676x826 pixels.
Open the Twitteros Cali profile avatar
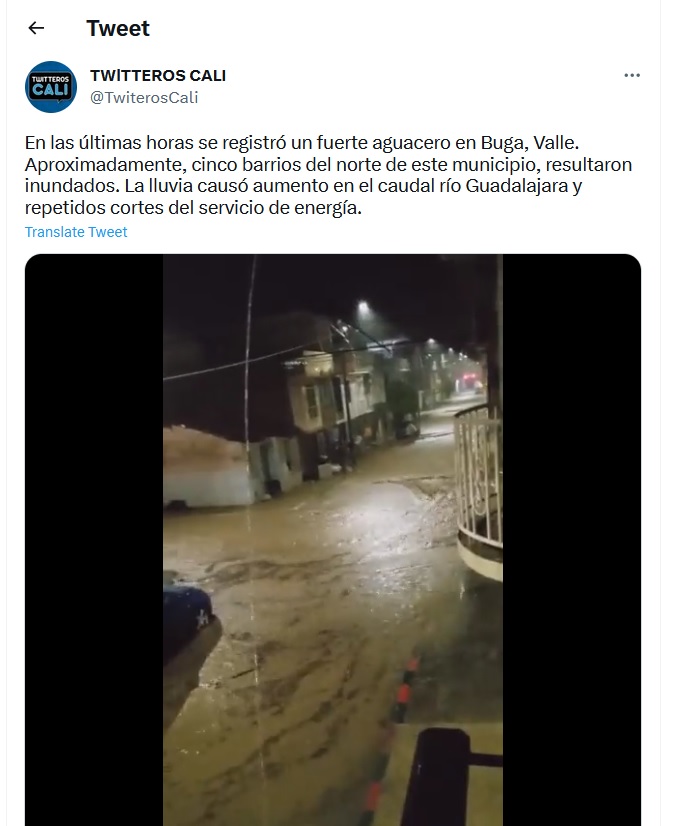(x=51, y=87)
